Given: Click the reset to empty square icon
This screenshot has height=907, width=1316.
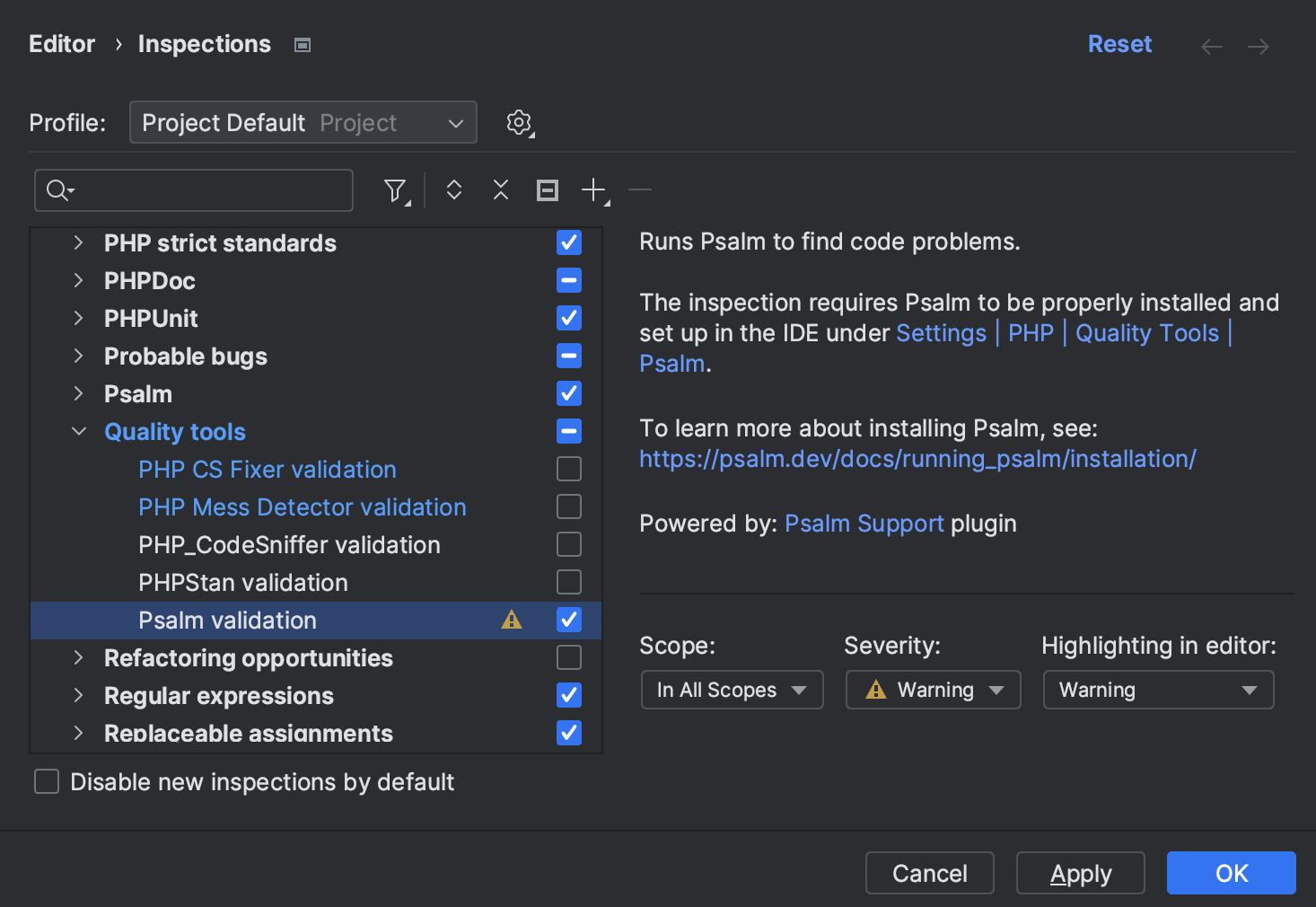Looking at the screenshot, I should (x=548, y=190).
